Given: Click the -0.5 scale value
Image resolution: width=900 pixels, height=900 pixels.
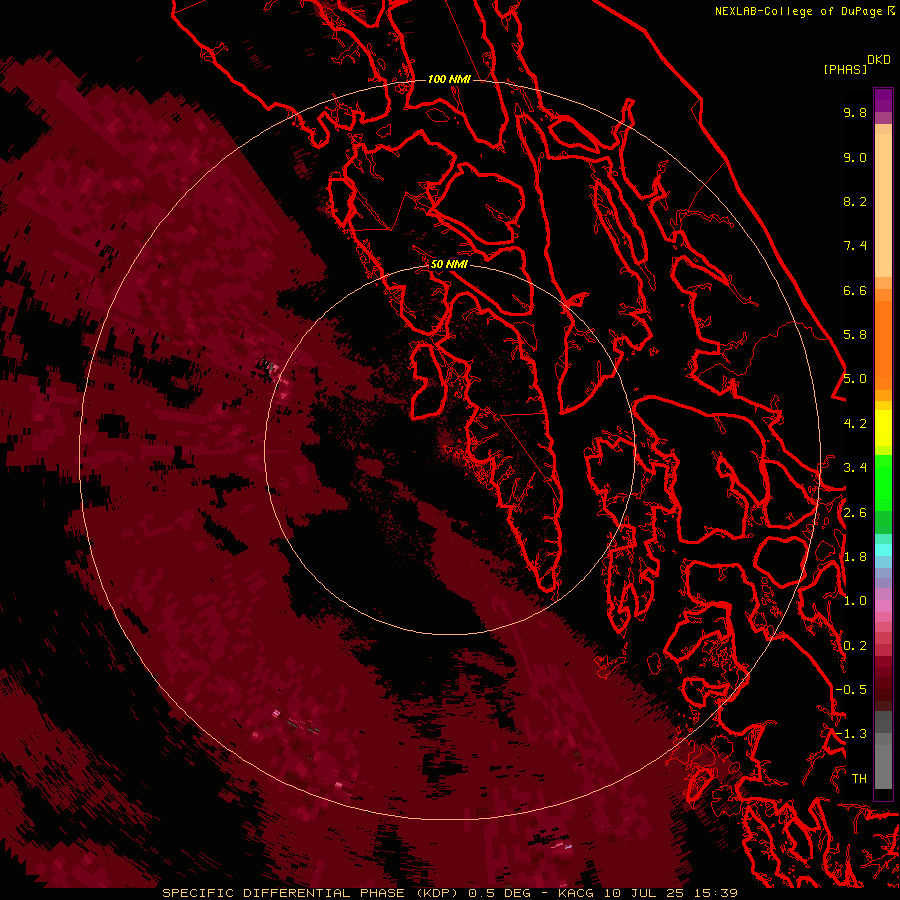Looking at the screenshot, I should [x=851, y=690].
